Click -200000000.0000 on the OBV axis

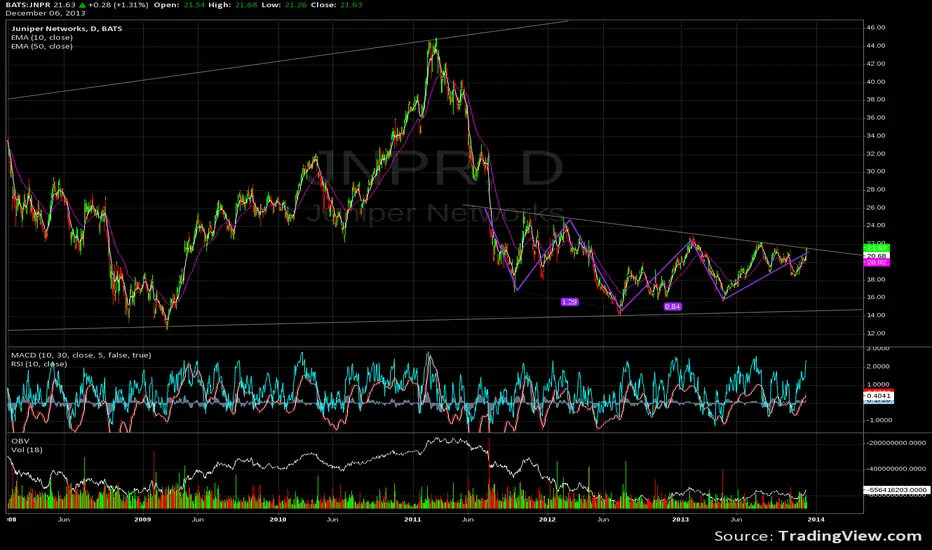pos(896,443)
